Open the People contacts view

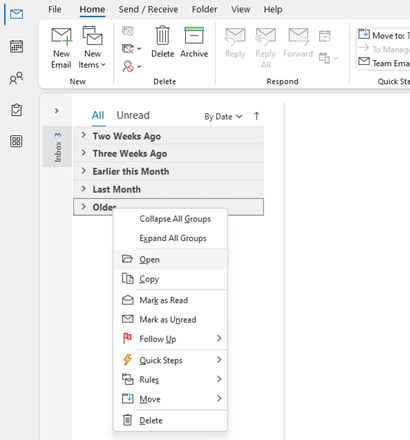16,78
